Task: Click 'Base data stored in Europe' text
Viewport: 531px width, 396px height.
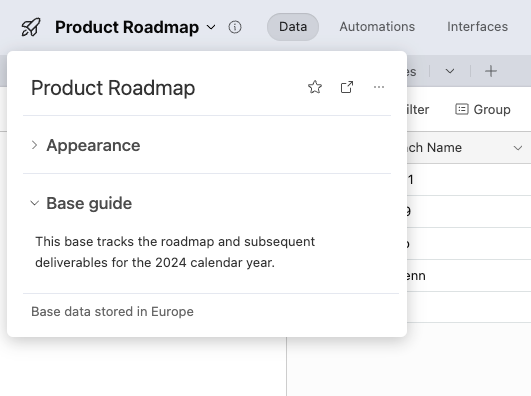Action: tap(112, 312)
